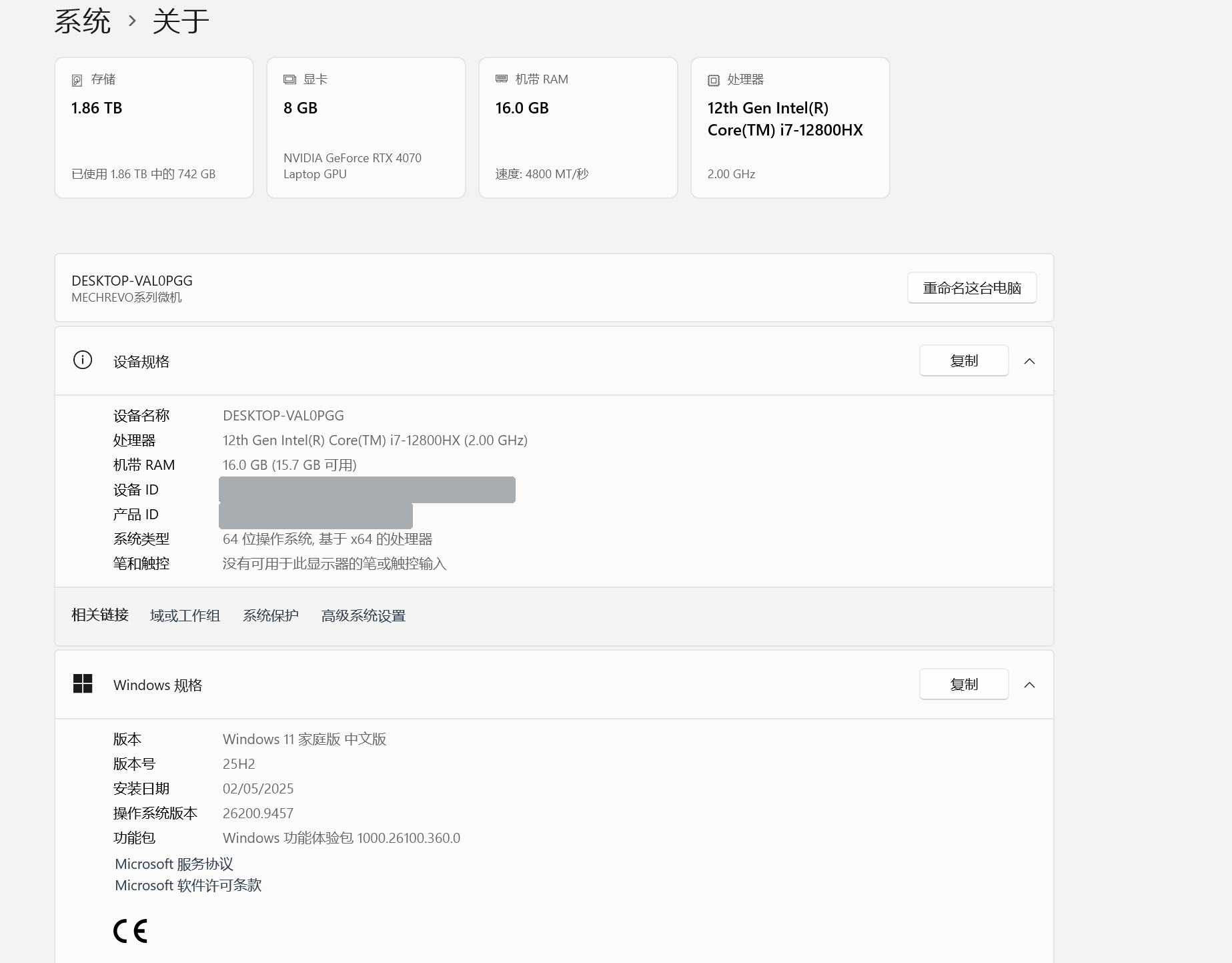Click the NVIDIA GeForce RTX 4070 Laptop GPU text
The width and height of the screenshot is (1232, 963).
[x=352, y=166]
